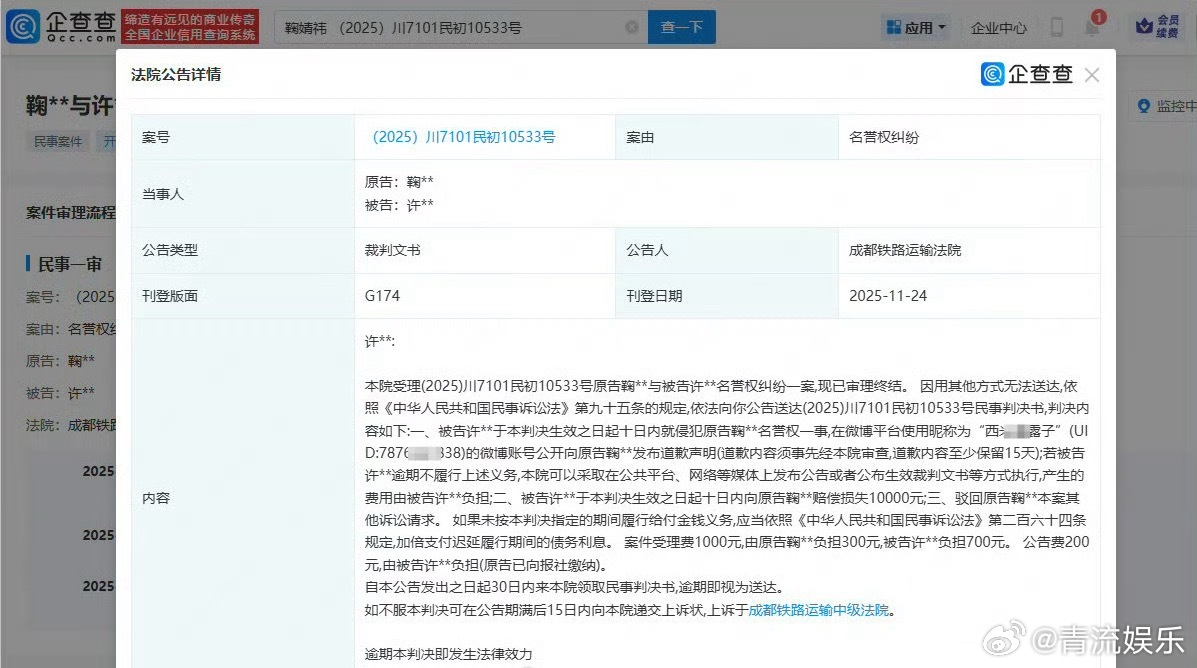Close the 法院公告详情 modal
This screenshot has height=668, width=1197.
tap(1092, 74)
